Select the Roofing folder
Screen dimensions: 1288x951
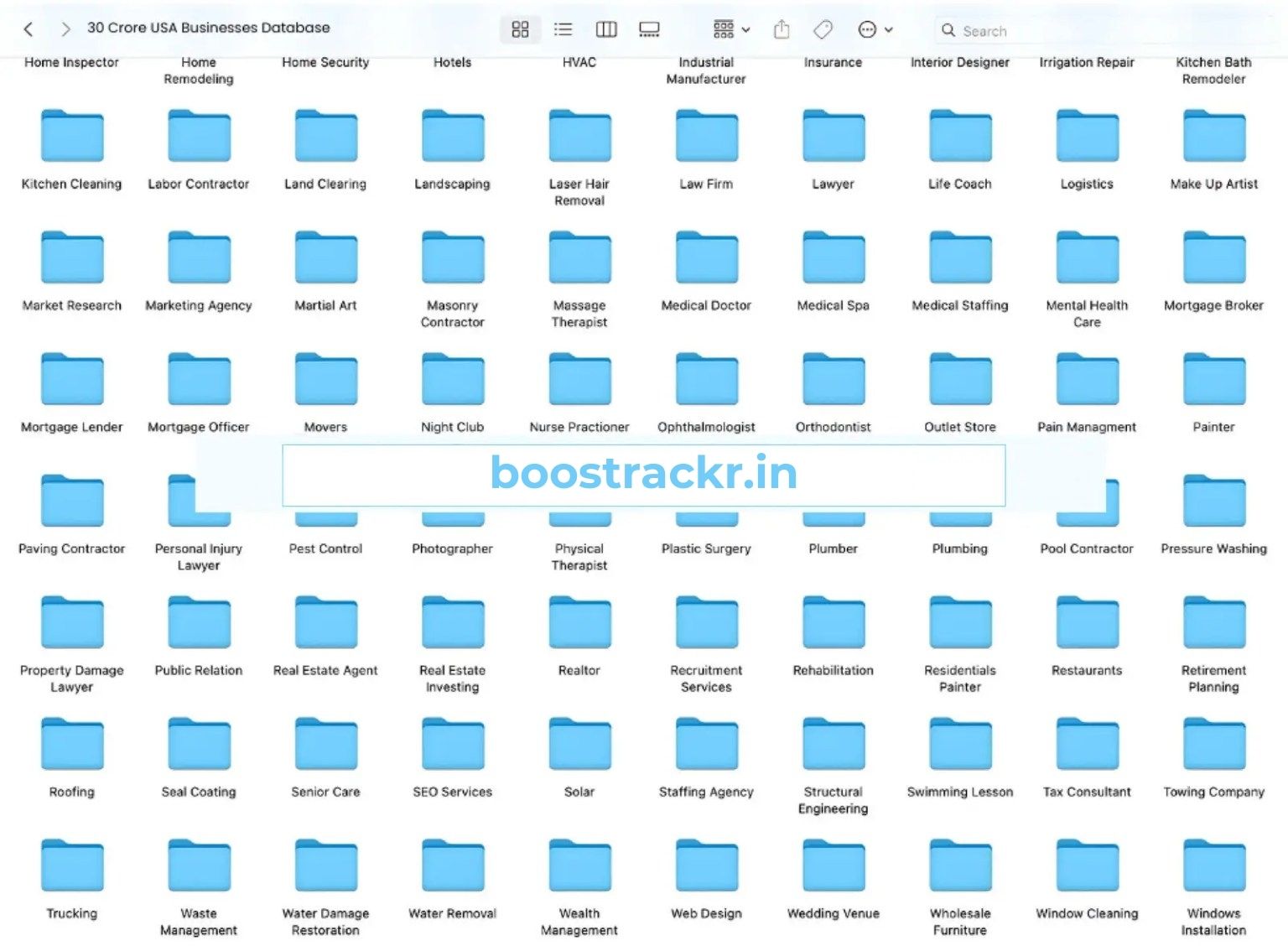(72, 745)
